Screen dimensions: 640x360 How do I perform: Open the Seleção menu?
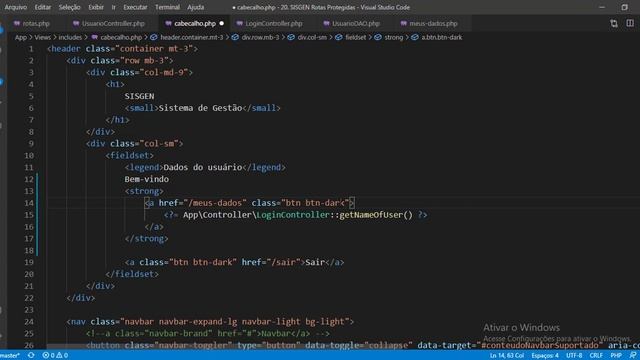69,7
